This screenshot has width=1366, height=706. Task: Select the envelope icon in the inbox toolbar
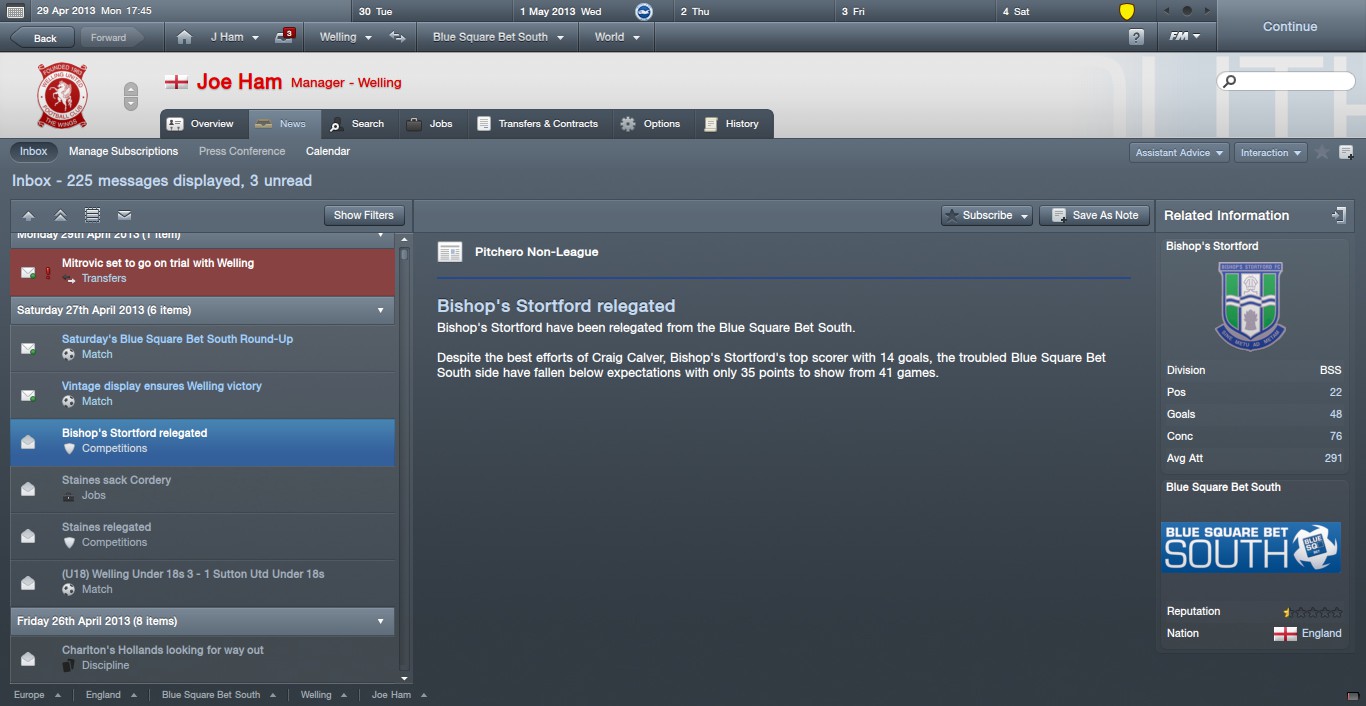124,215
